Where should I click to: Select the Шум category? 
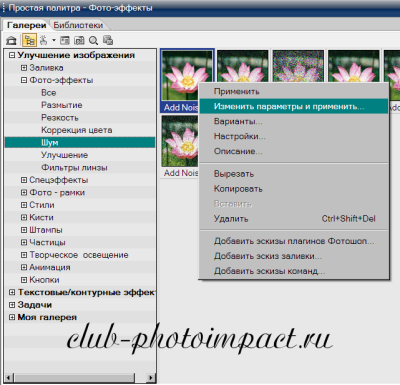(80, 142)
